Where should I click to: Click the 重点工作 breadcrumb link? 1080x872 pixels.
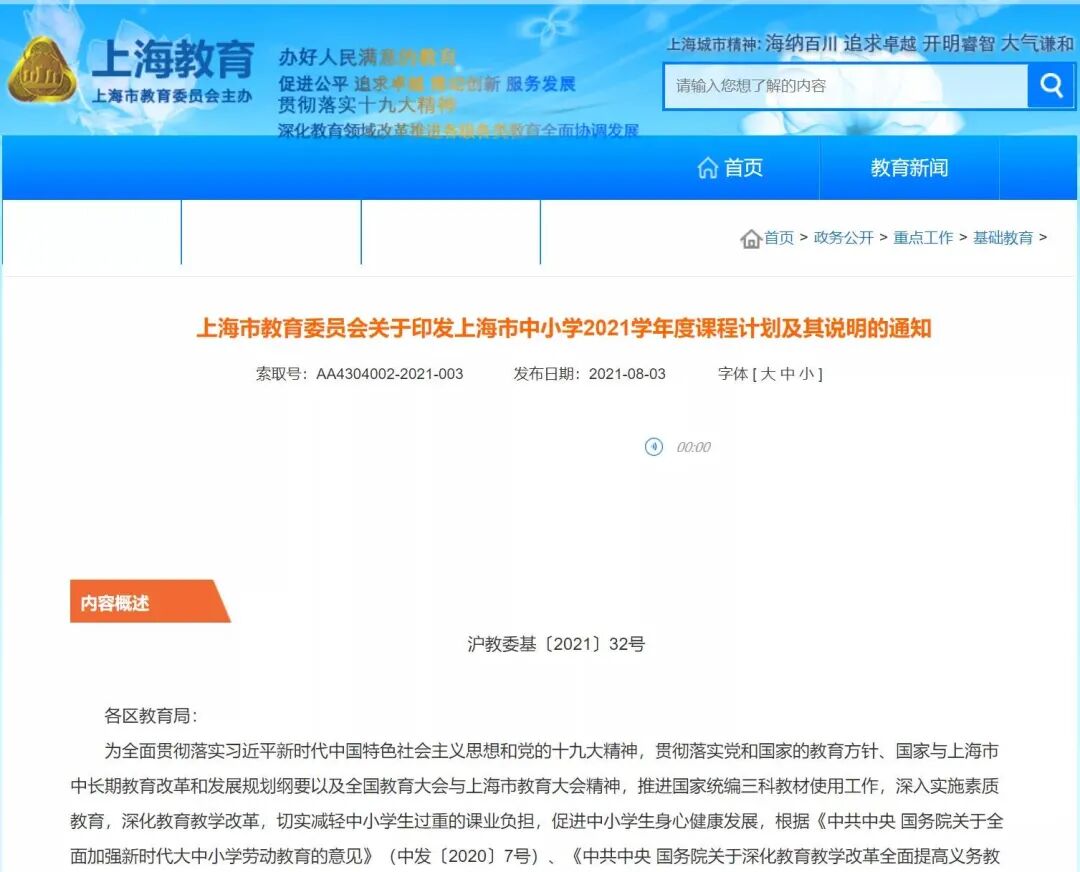click(x=922, y=238)
